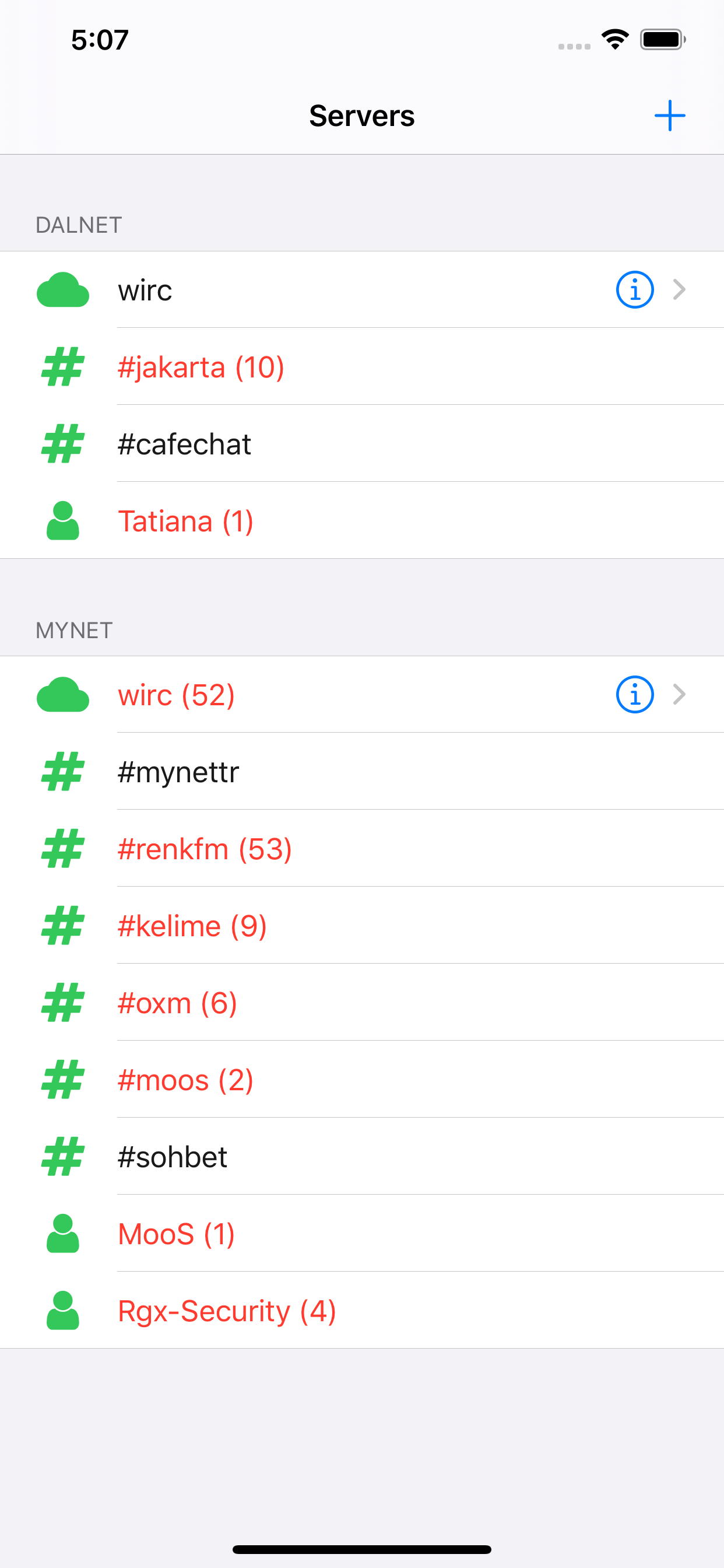
Task: Open info for MYNET wirc server
Action: 635,695
